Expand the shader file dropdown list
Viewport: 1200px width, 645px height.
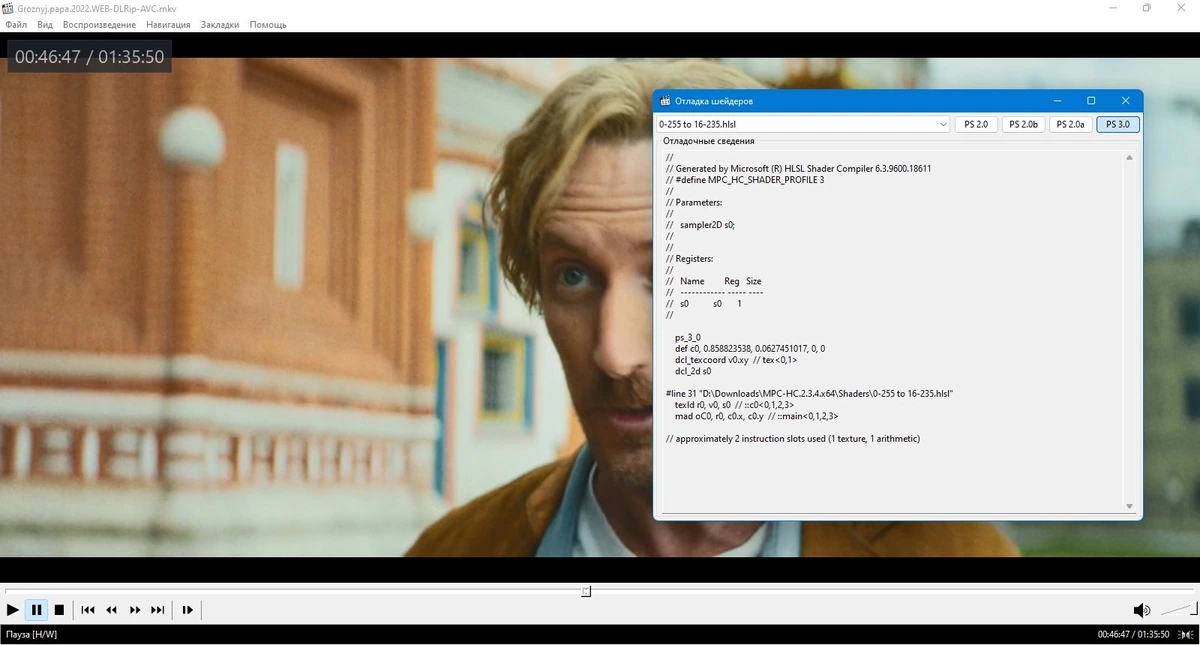(943, 125)
